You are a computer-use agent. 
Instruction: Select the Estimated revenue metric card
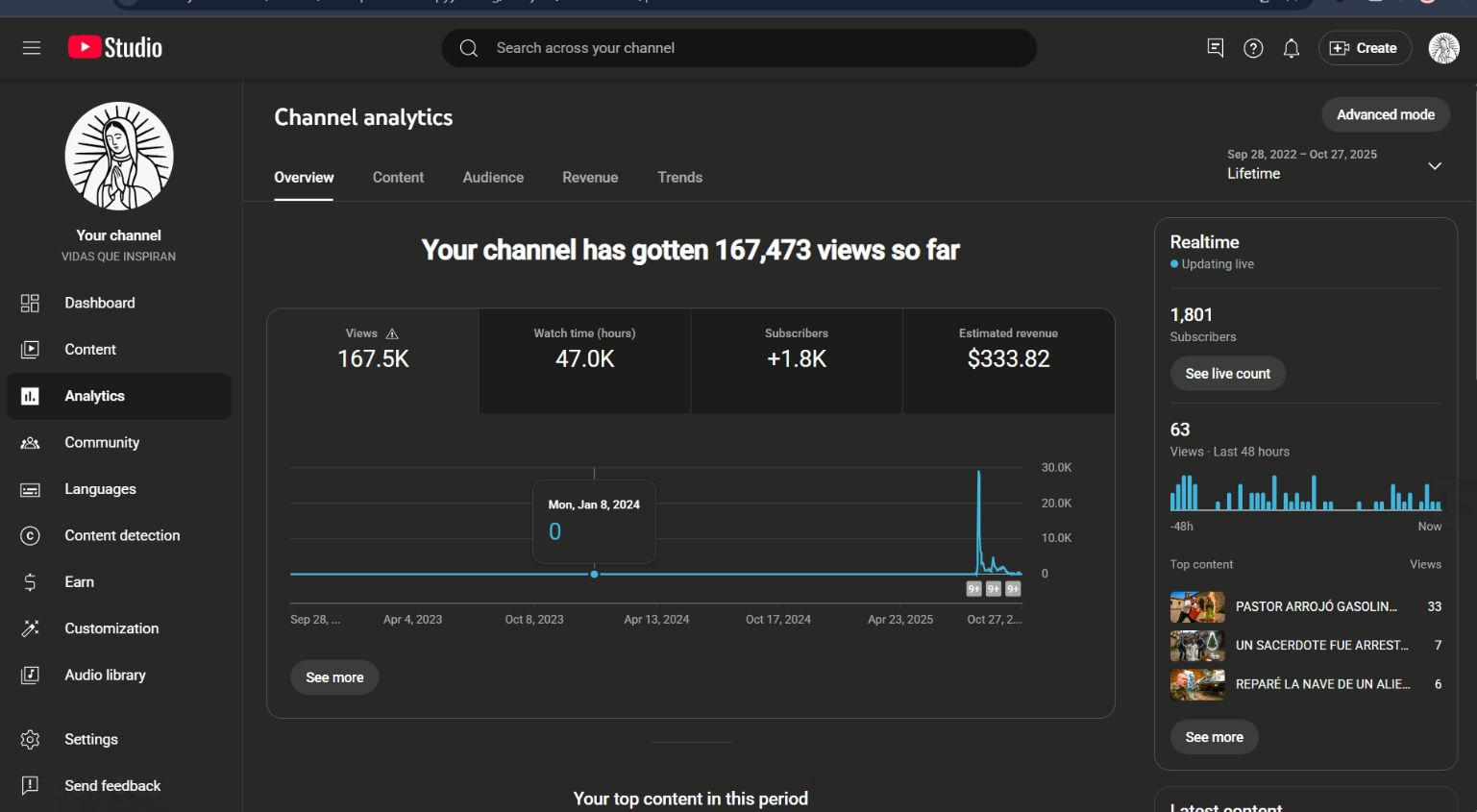coord(1008,360)
